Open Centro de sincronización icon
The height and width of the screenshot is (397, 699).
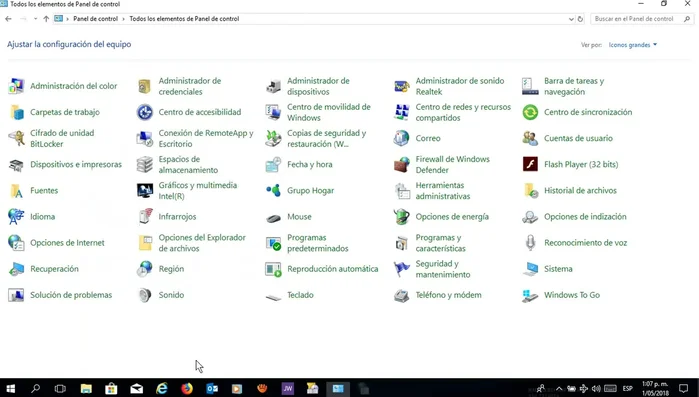pos(530,112)
